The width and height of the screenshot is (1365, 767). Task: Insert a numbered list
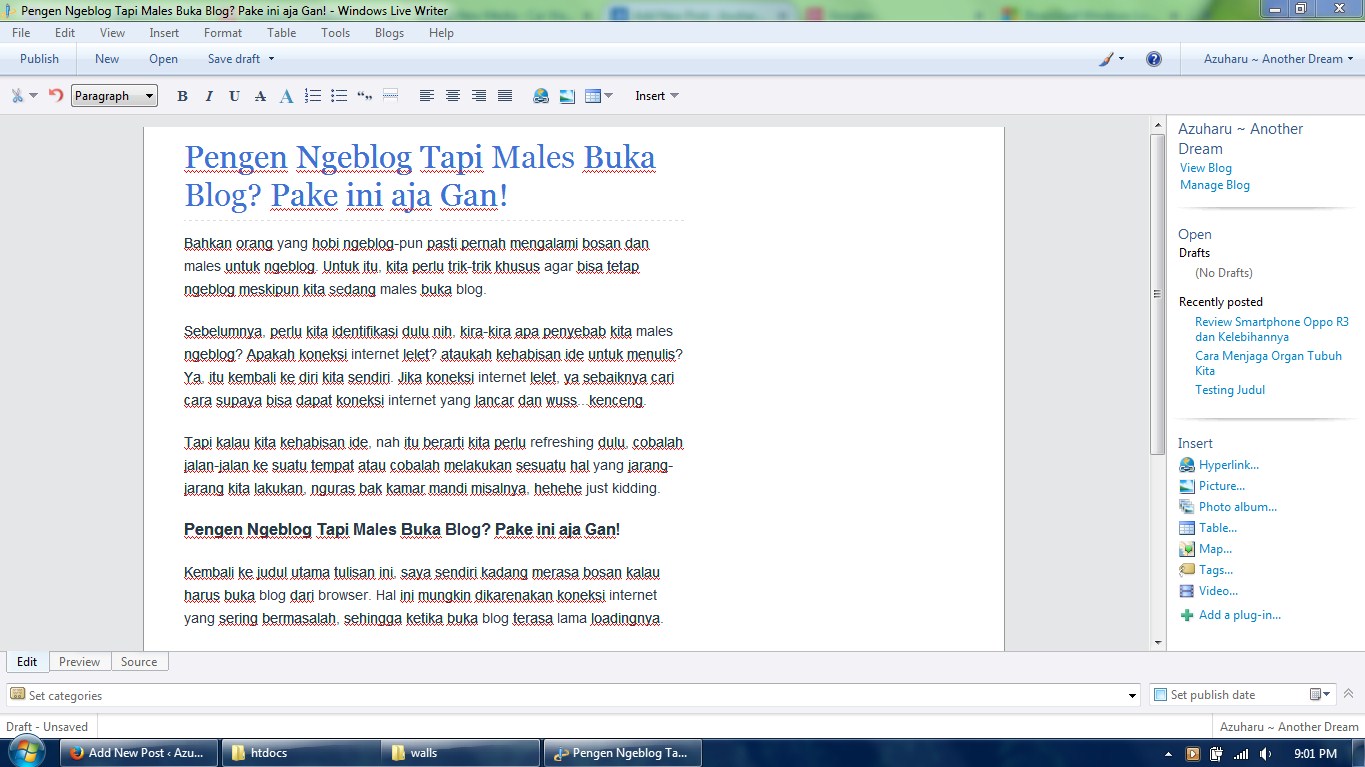313,96
